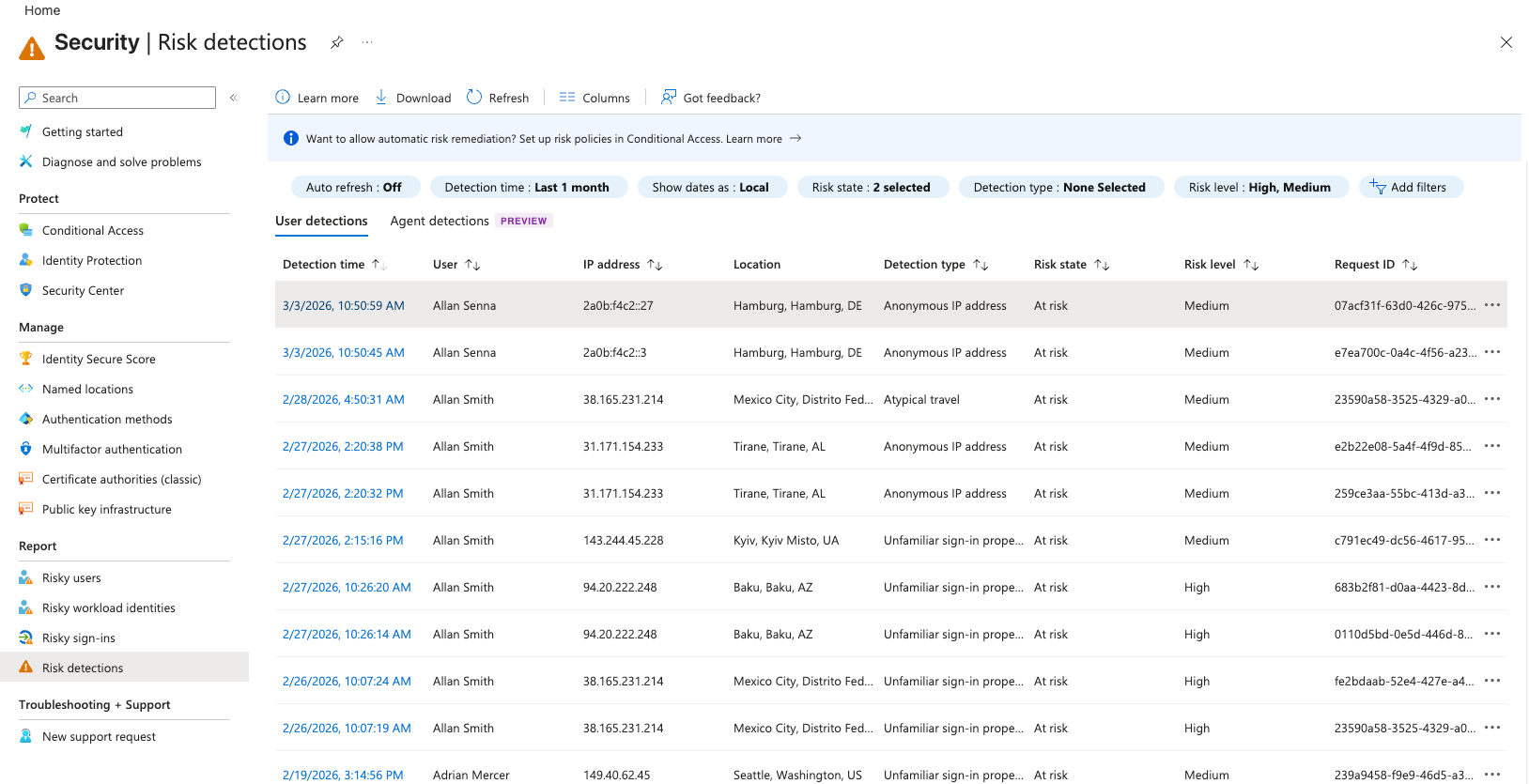Click the Named locations icon

pos(25,389)
